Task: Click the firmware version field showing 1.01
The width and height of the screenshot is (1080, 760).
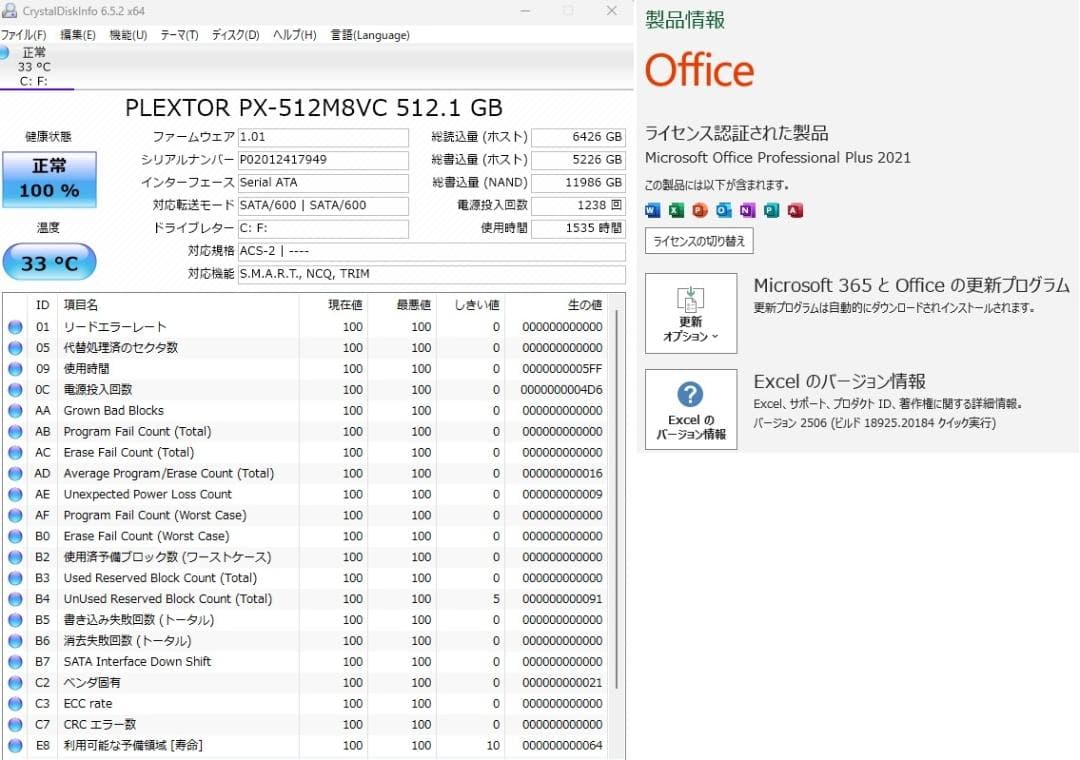Action: [320, 137]
